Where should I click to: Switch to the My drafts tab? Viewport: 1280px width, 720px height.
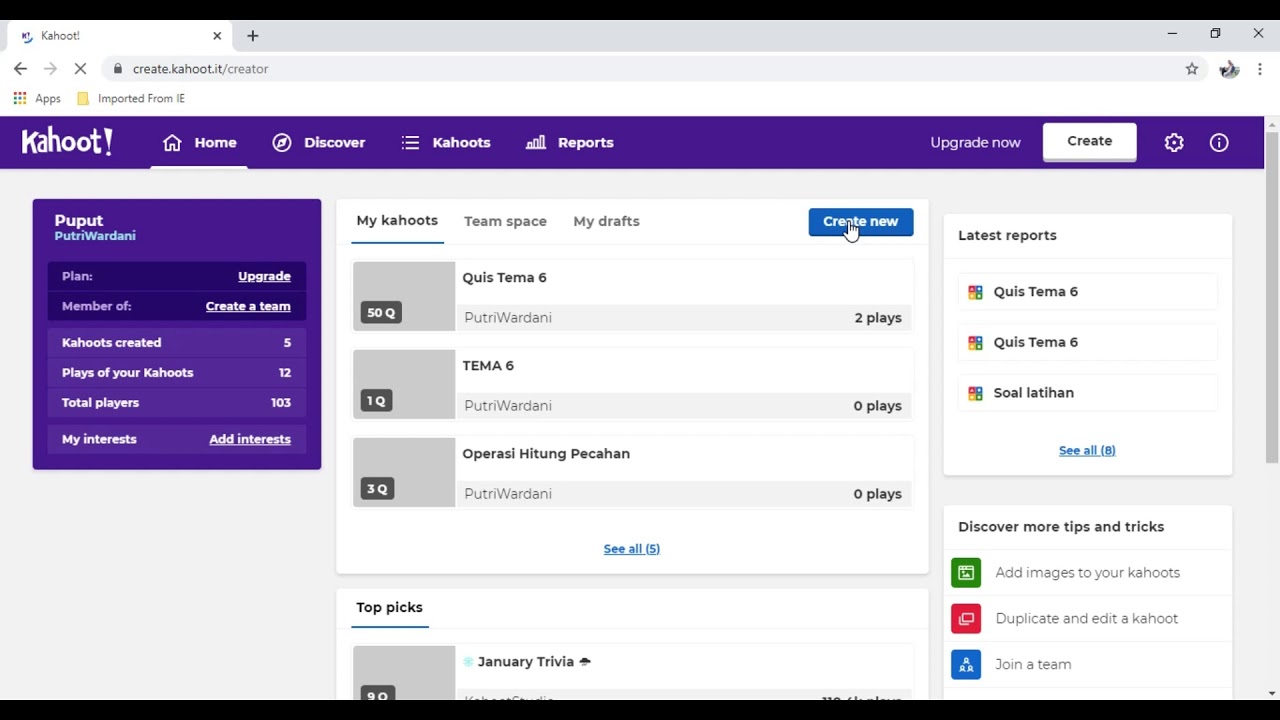pyautogui.click(x=606, y=221)
